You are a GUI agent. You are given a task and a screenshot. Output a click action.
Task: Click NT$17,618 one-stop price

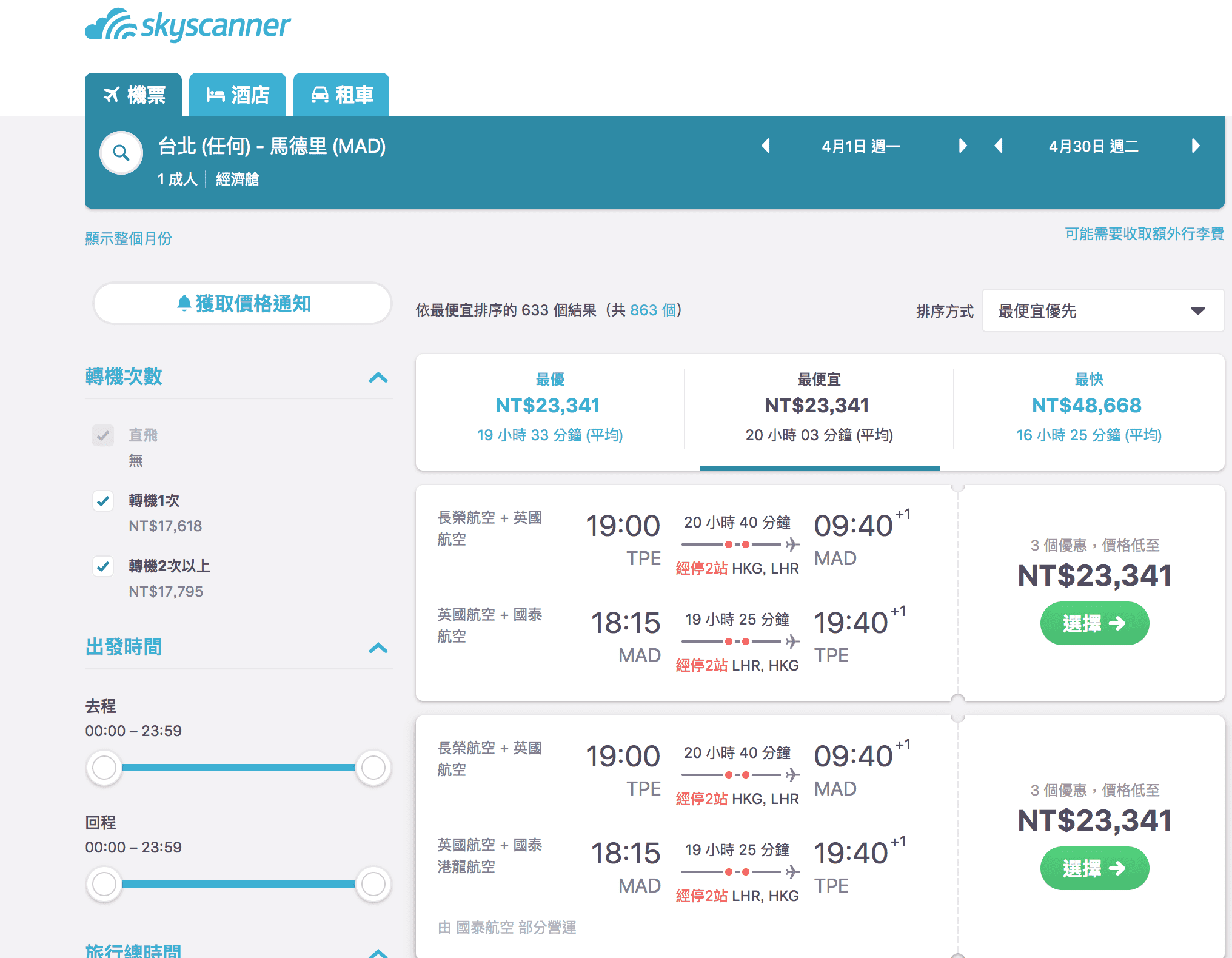[x=165, y=526]
